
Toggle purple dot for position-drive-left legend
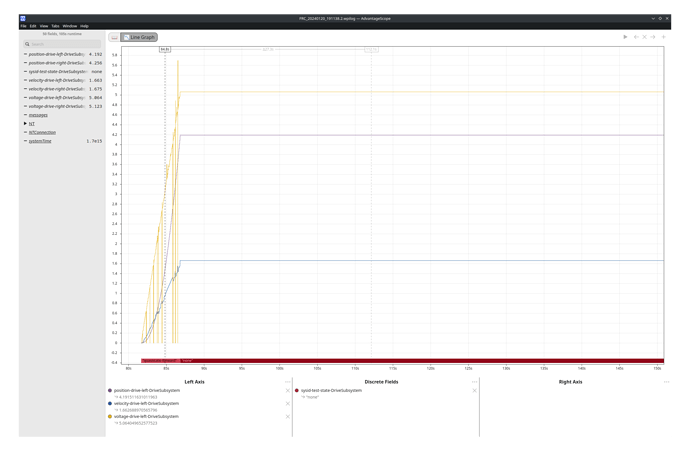pyautogui.click(x=110, y=390)
